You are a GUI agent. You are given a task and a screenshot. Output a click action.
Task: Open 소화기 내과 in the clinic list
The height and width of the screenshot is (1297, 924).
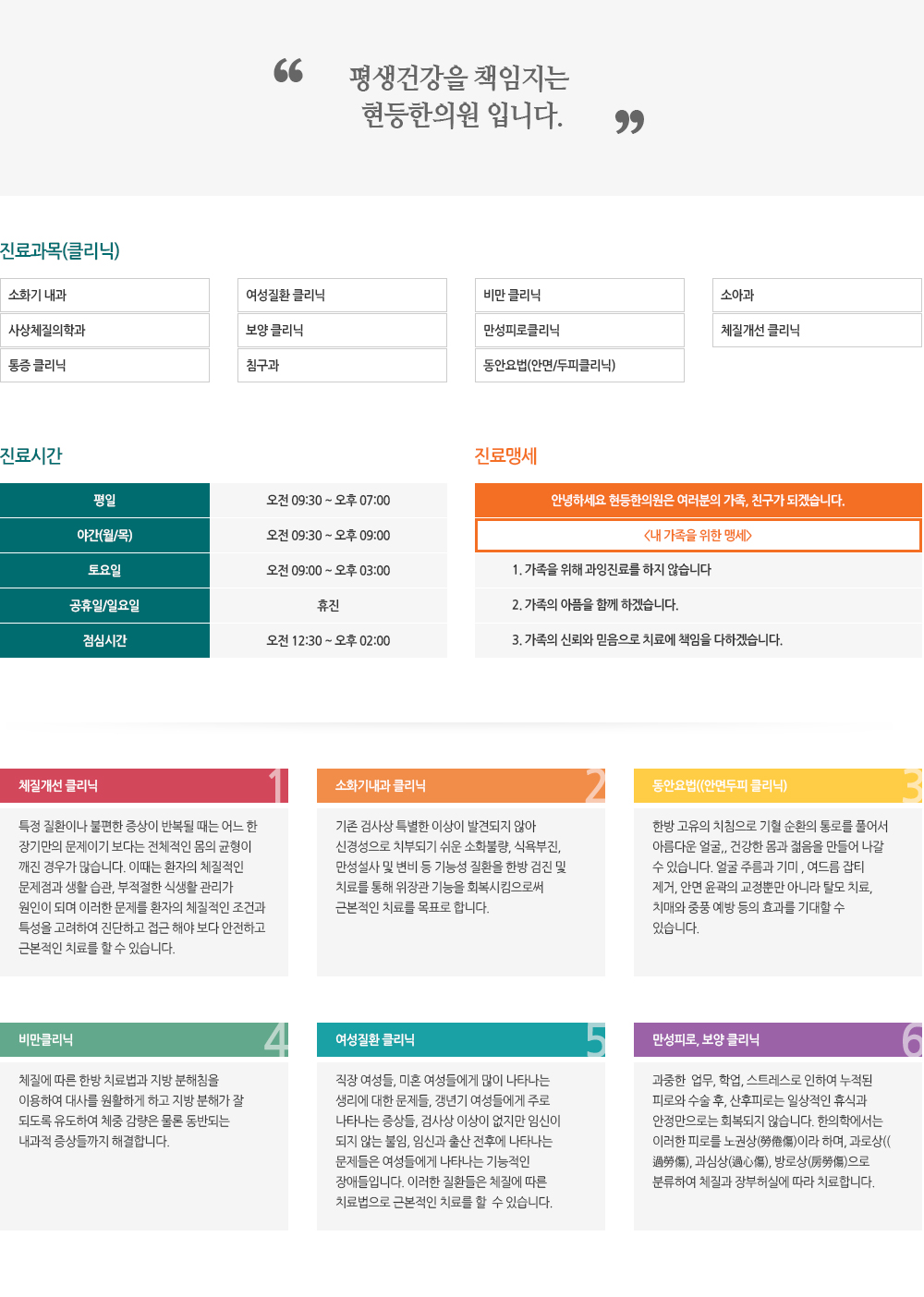(x=104, y=296)
